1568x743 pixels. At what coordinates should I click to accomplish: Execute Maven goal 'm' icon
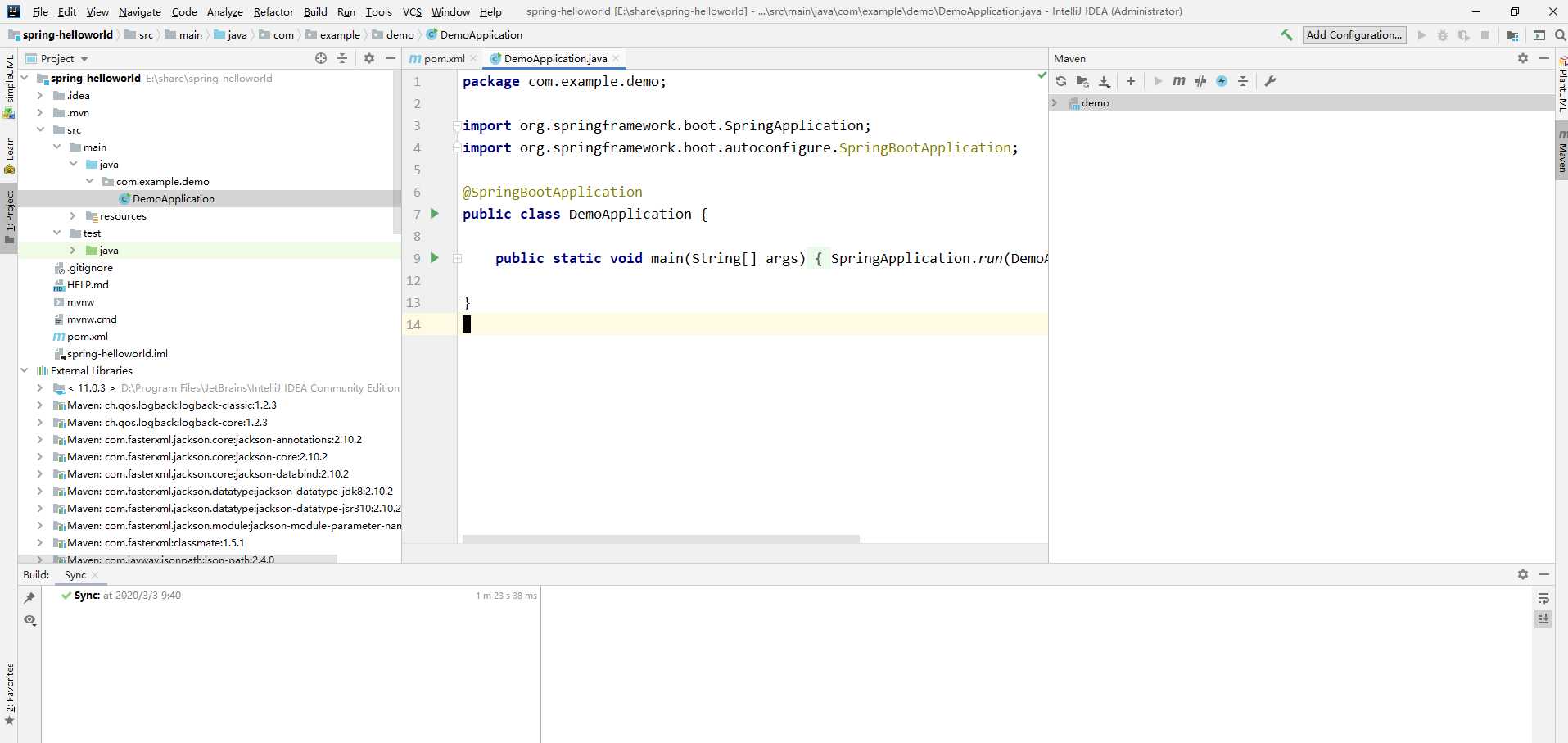(x=1179, y=81)
